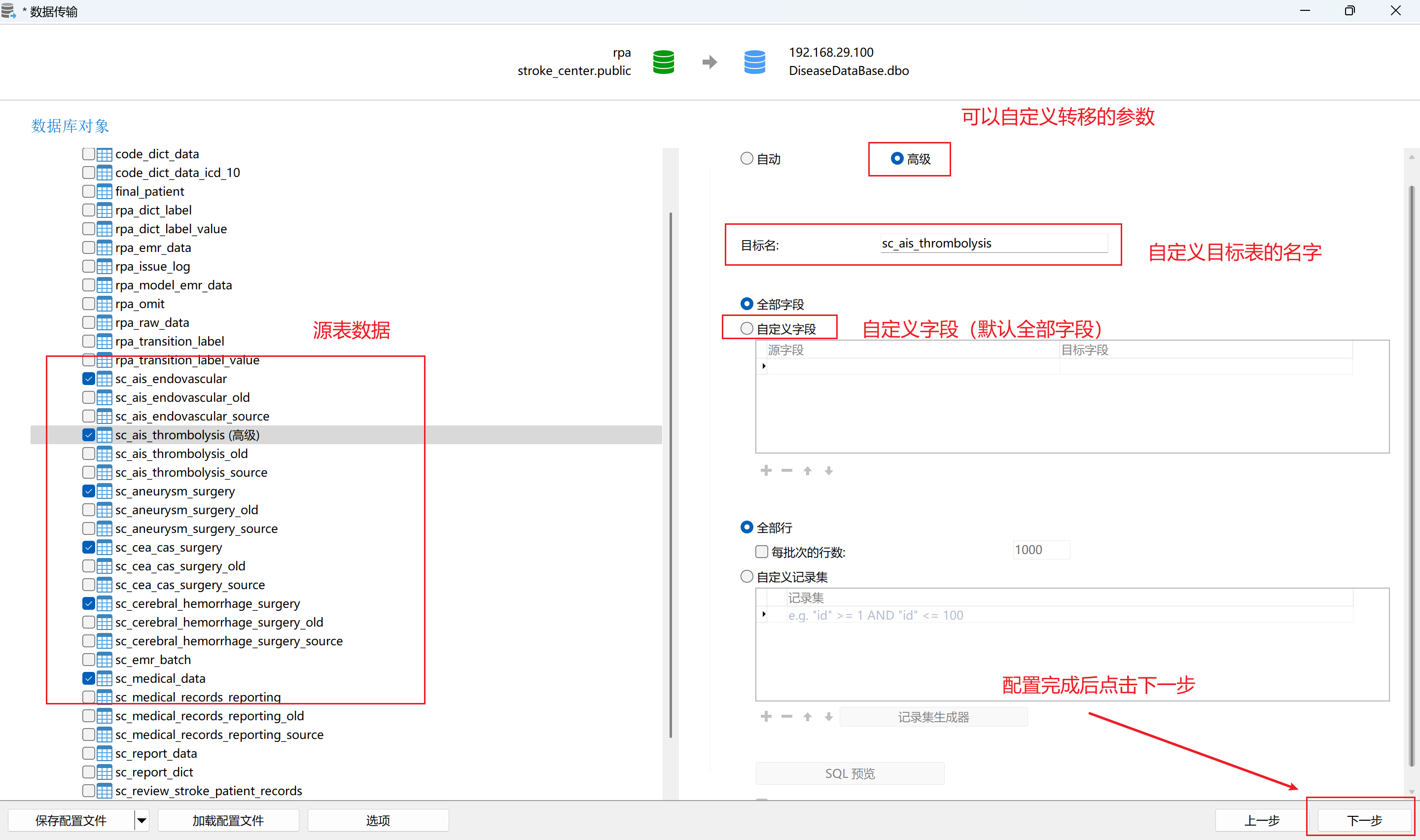Move record set down next to 记录集生成器
Screen dimensions: 1420x840
pos(828,717)
